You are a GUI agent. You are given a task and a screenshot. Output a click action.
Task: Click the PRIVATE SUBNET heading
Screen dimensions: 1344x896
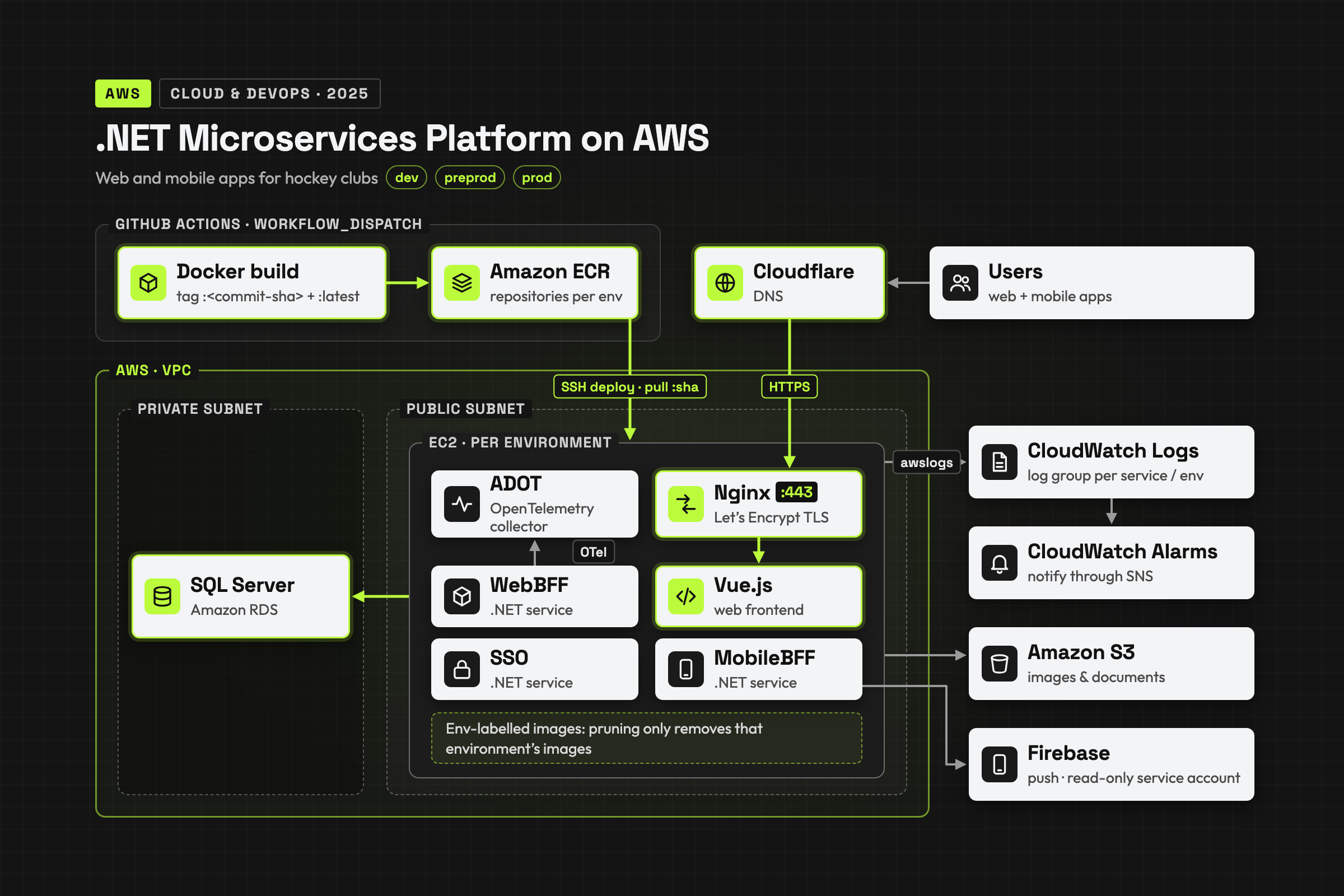tap(200, 409)
